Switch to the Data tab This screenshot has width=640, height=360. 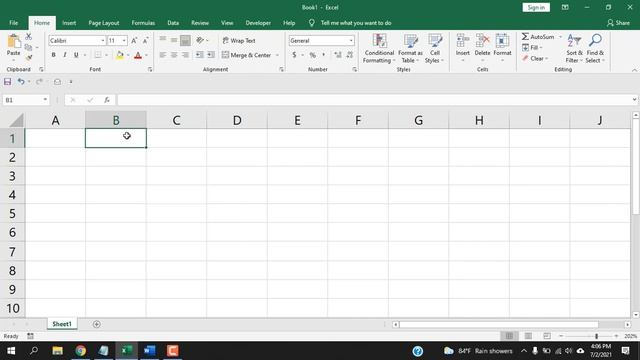[173, 23]
